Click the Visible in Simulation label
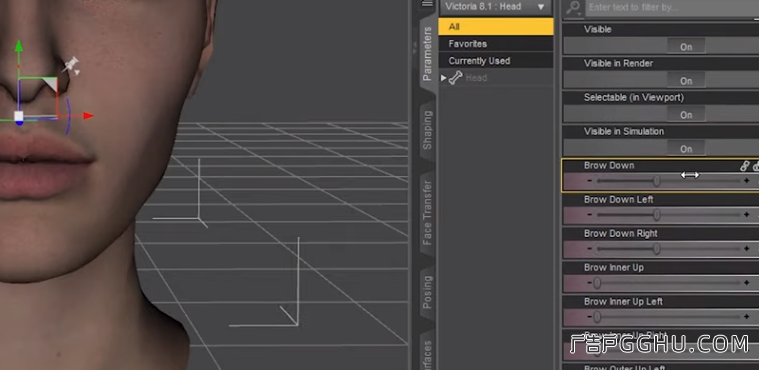Image resolution: width=759 pixels, height=370 pixels. pos(624,131)
